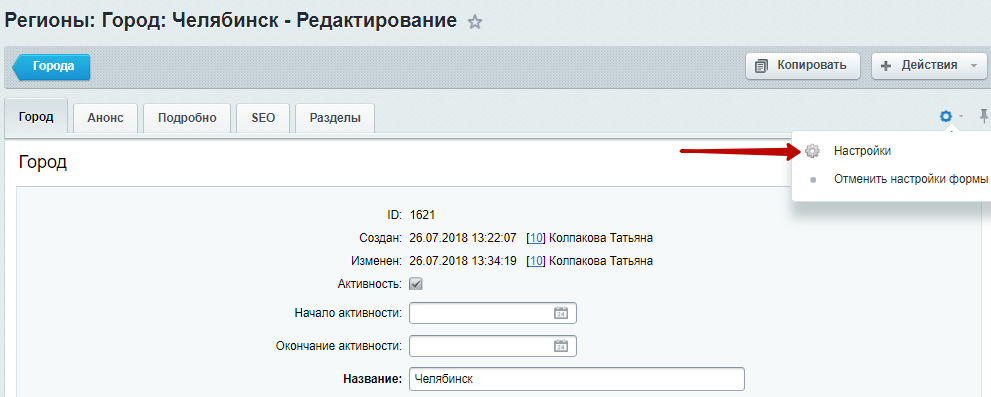Switch to the Анонс tab
This screenshot has height=397, width=991.
coord(105,118)
